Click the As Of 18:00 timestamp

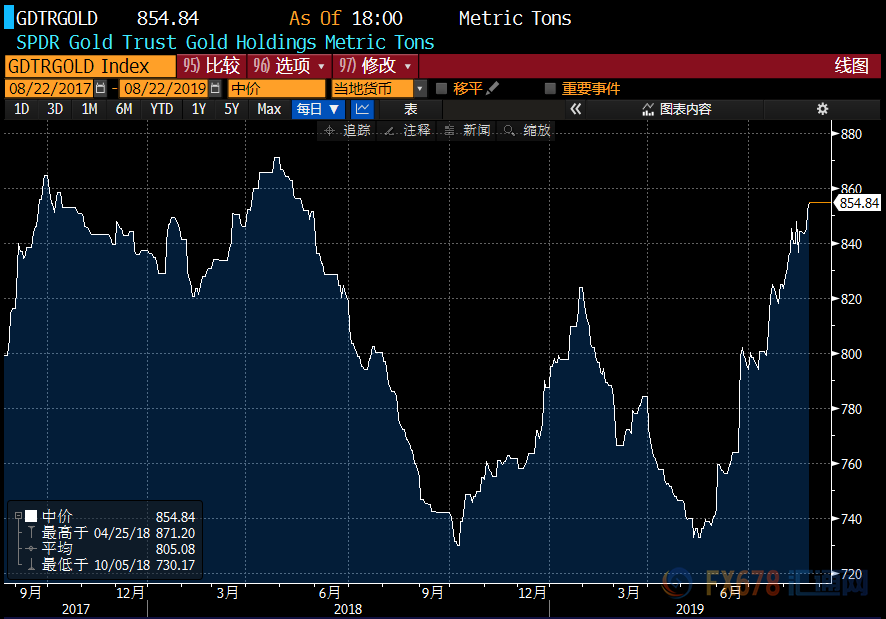(346, 18)
